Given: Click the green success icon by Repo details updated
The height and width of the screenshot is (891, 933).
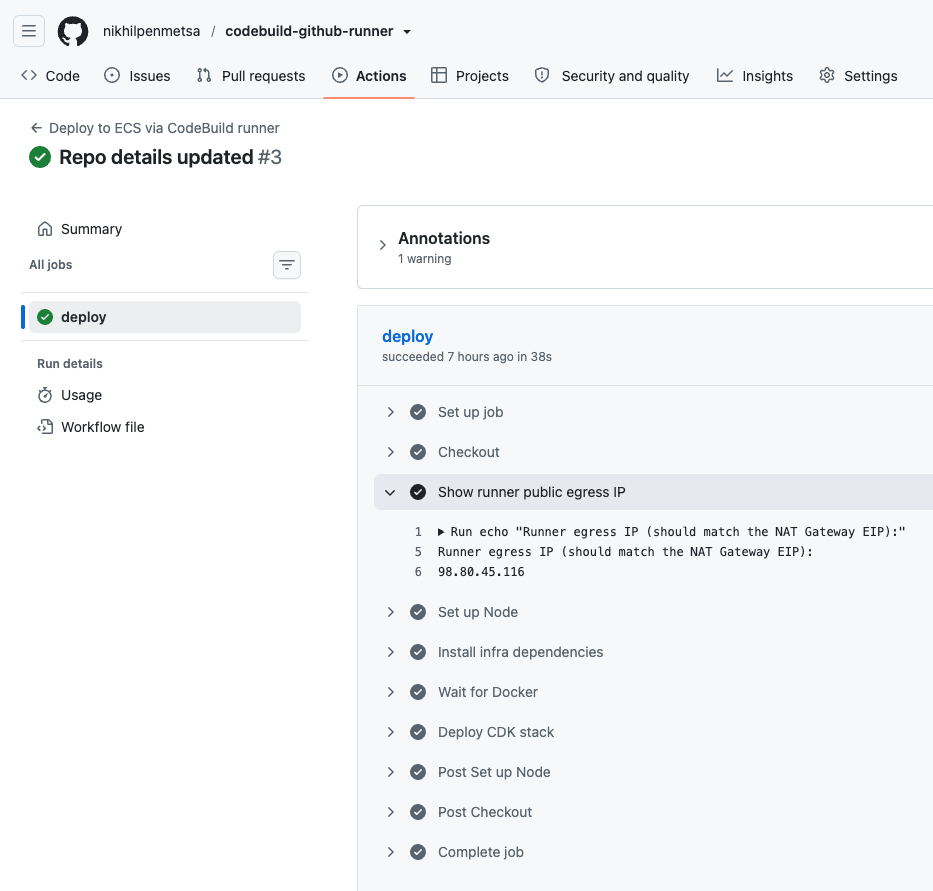Looking at the screenshot, I should click(40, 157).
